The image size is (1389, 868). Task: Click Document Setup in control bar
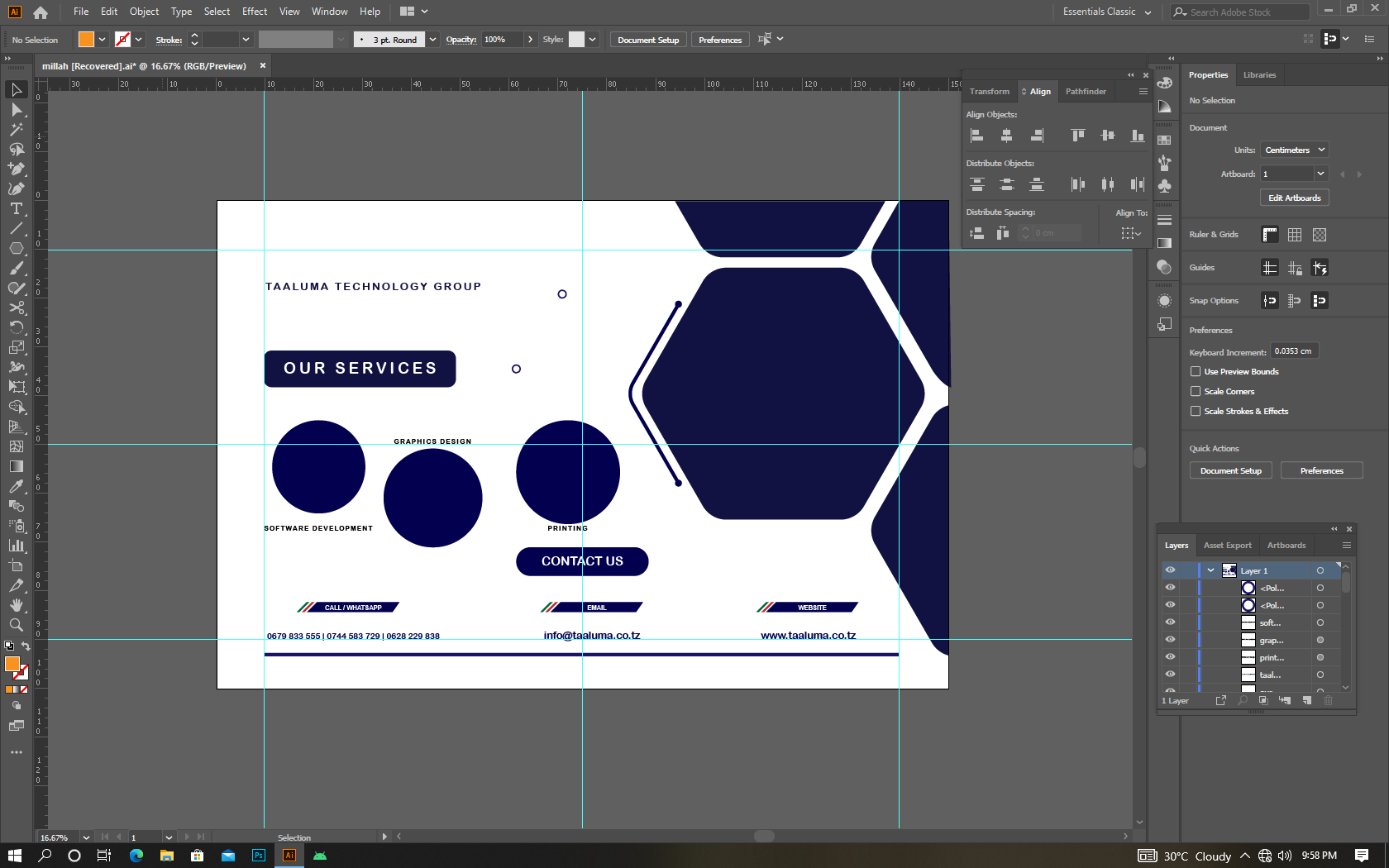pyautogui.click(x=648, y=40)
